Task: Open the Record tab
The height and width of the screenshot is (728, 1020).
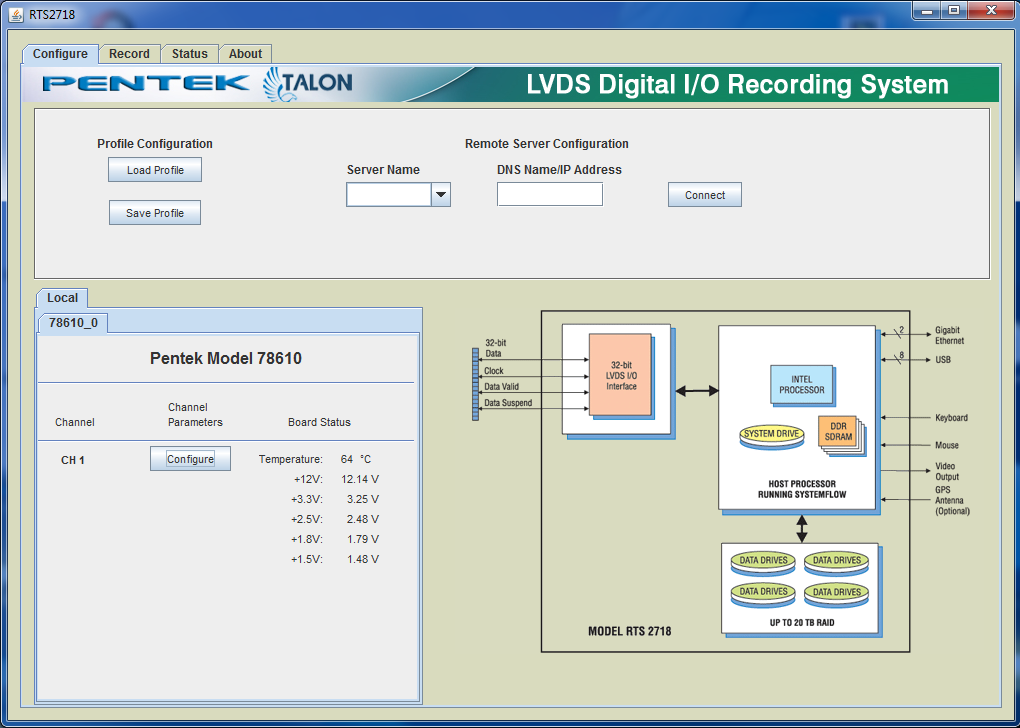Action: (129, 54)
